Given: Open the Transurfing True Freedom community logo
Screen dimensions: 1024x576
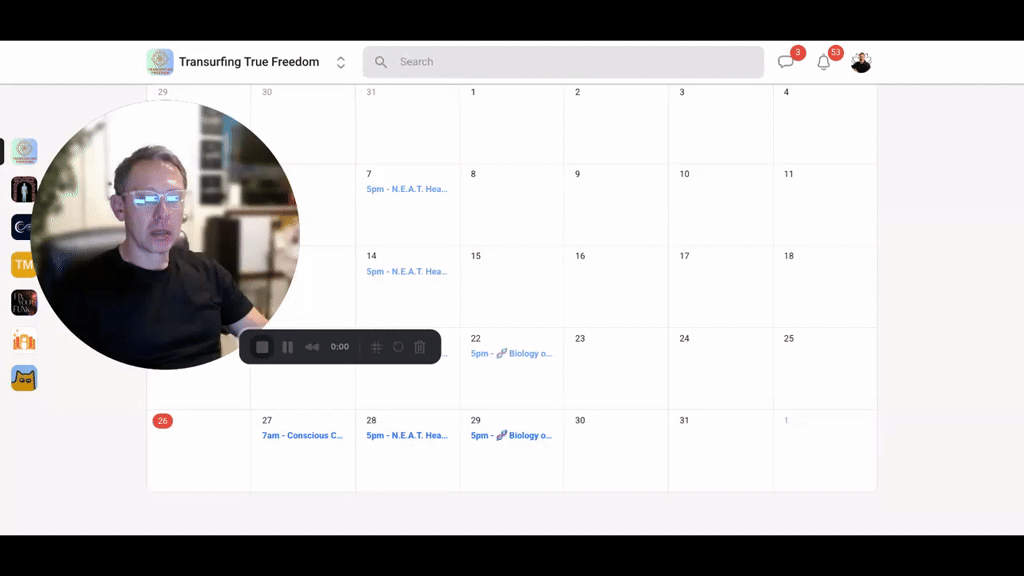Looking at the screenshot, I should click(x=160, y=62).
